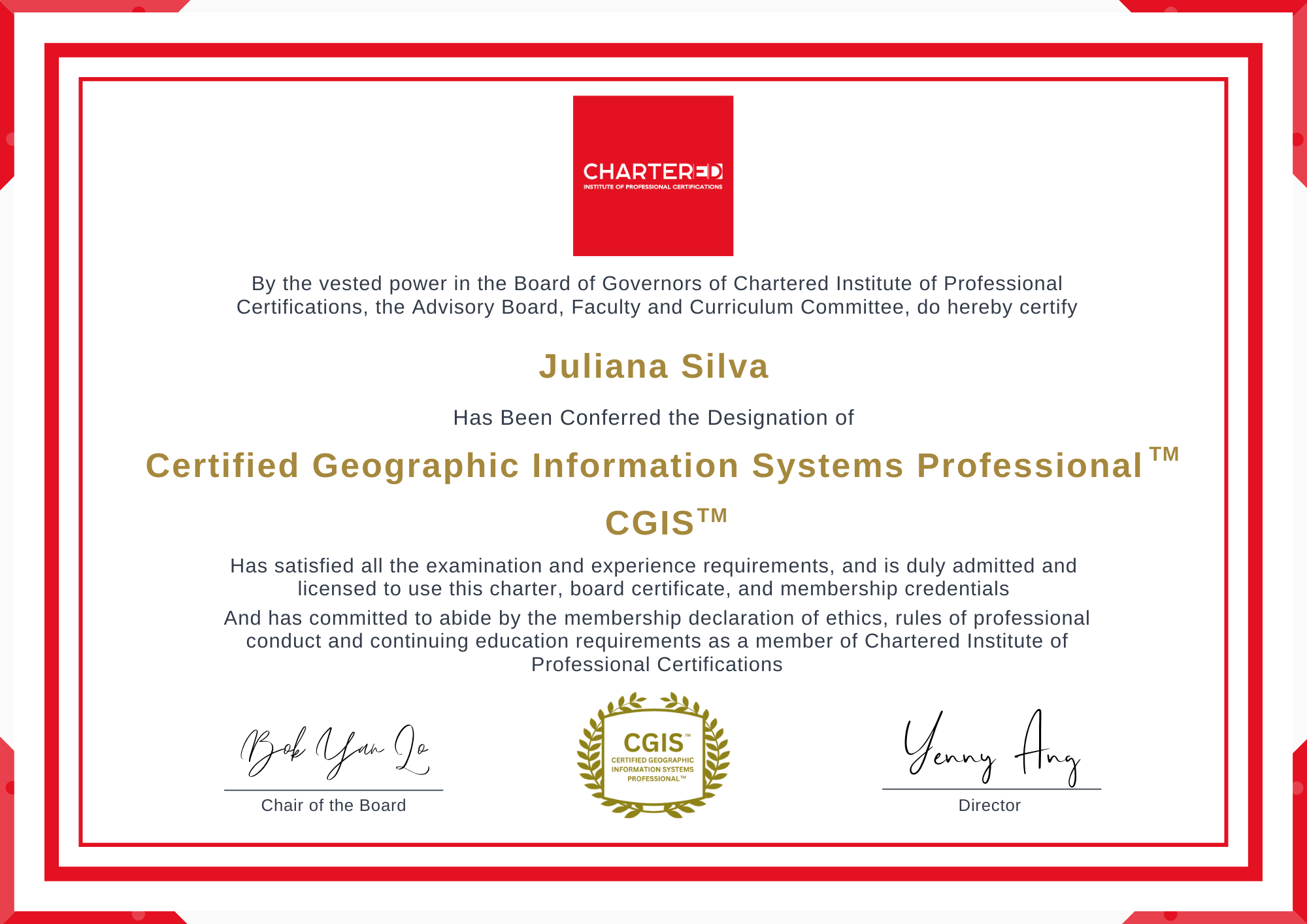Click the gold CGIS text inside badge
This screenshot has height=924, width=1307.
click(653, 743)
